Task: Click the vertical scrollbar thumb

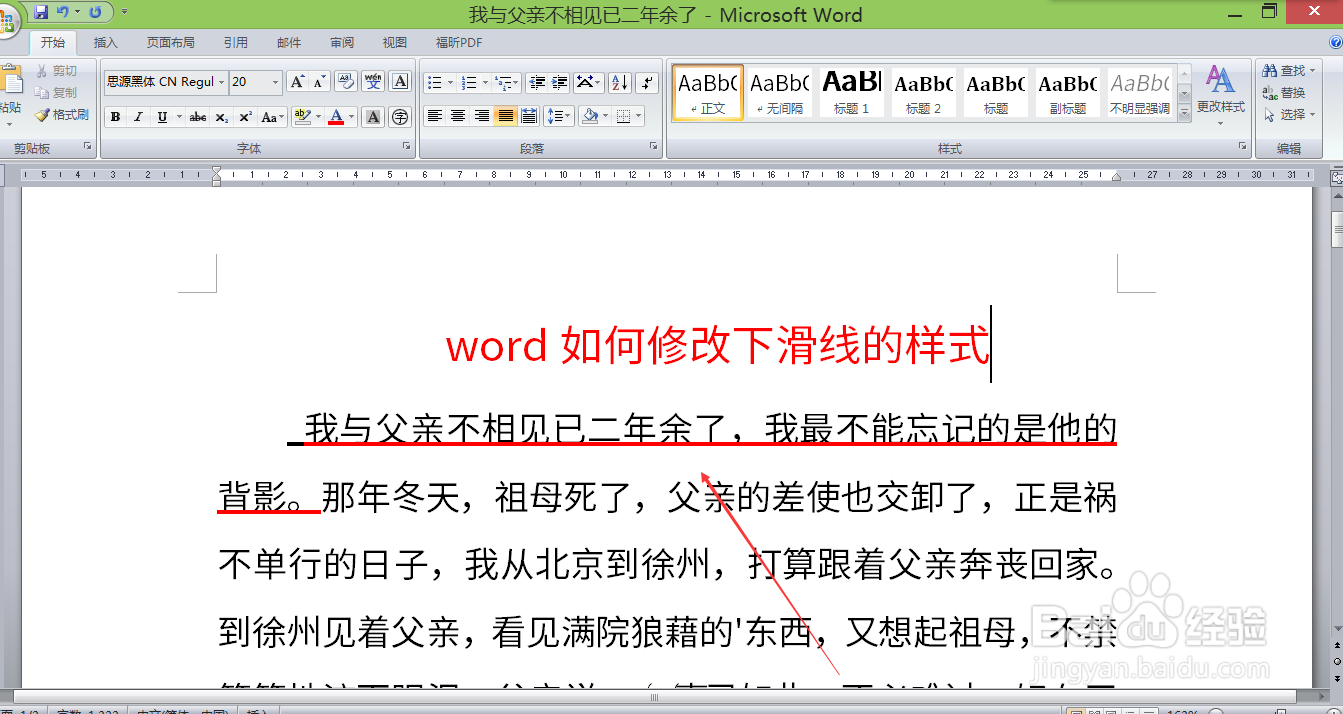Action: [1336, 229]
